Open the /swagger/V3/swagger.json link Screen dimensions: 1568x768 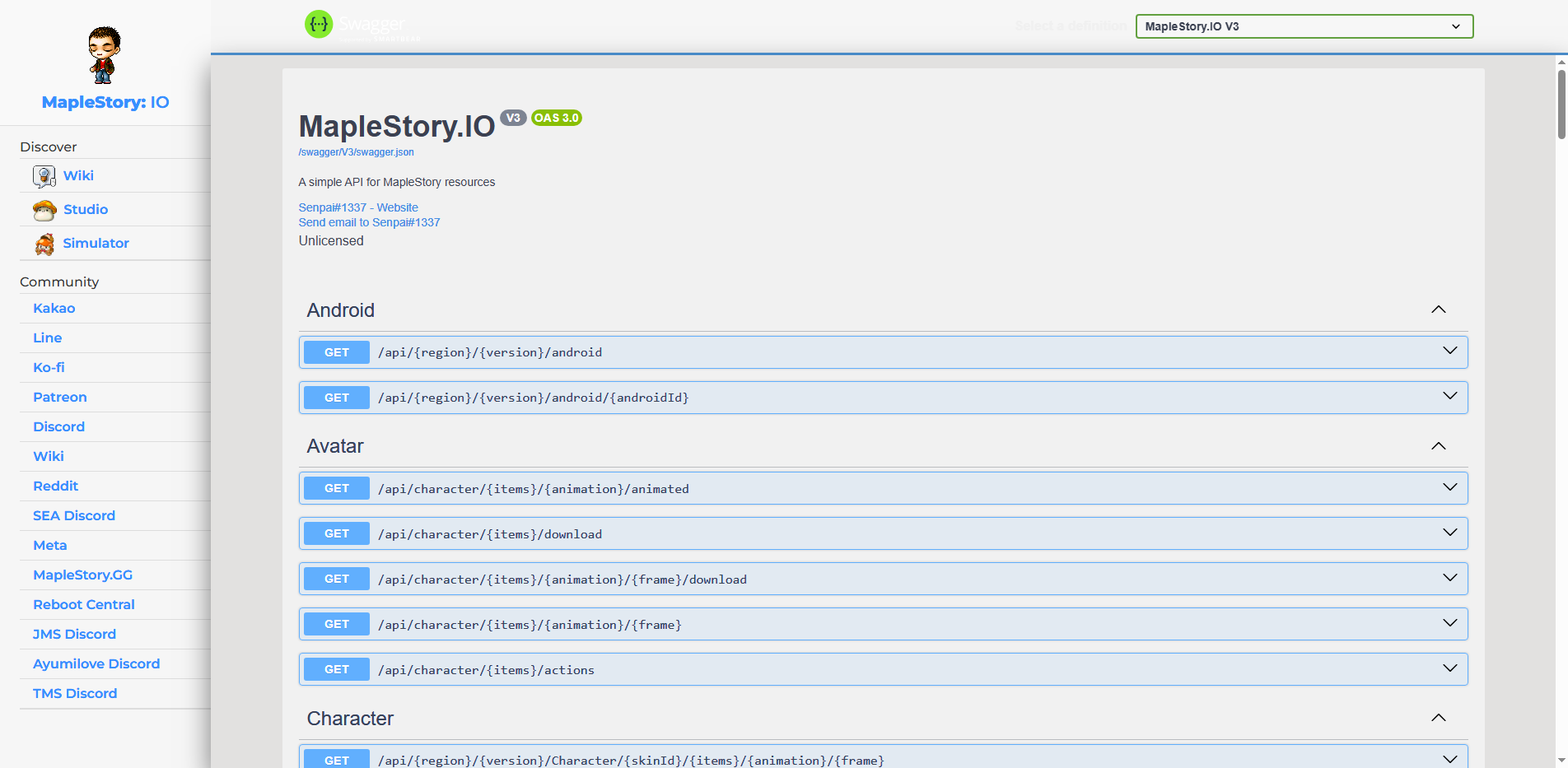pos(356,152)
